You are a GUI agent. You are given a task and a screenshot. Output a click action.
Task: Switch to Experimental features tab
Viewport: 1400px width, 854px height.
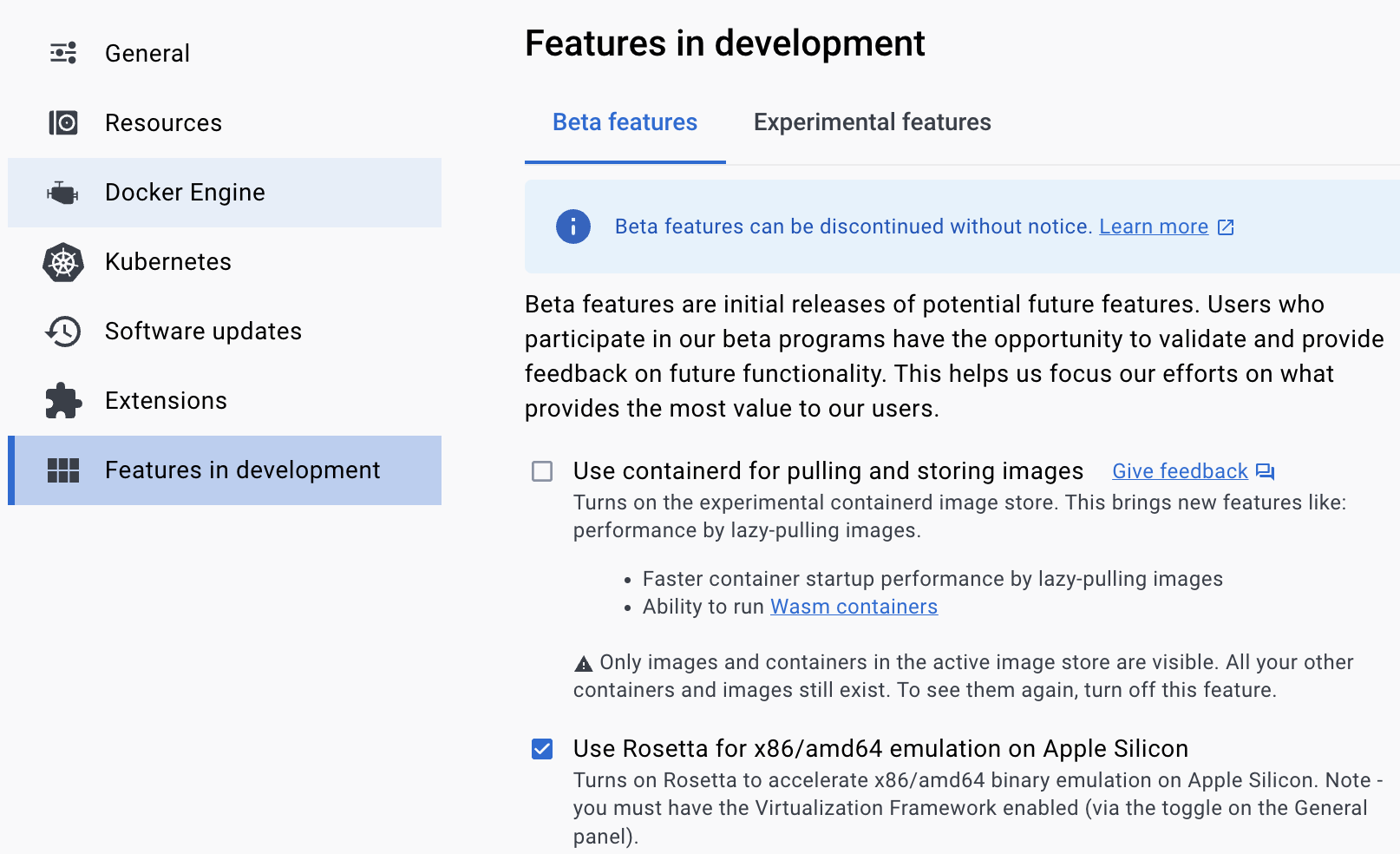(872, 122)
